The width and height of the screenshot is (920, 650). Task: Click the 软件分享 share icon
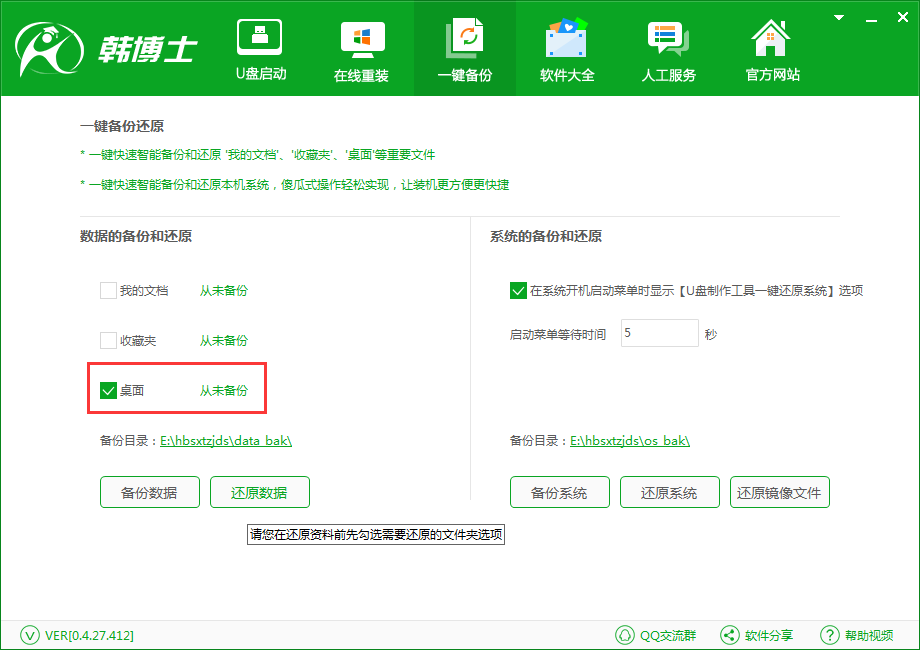coord(730,634)
